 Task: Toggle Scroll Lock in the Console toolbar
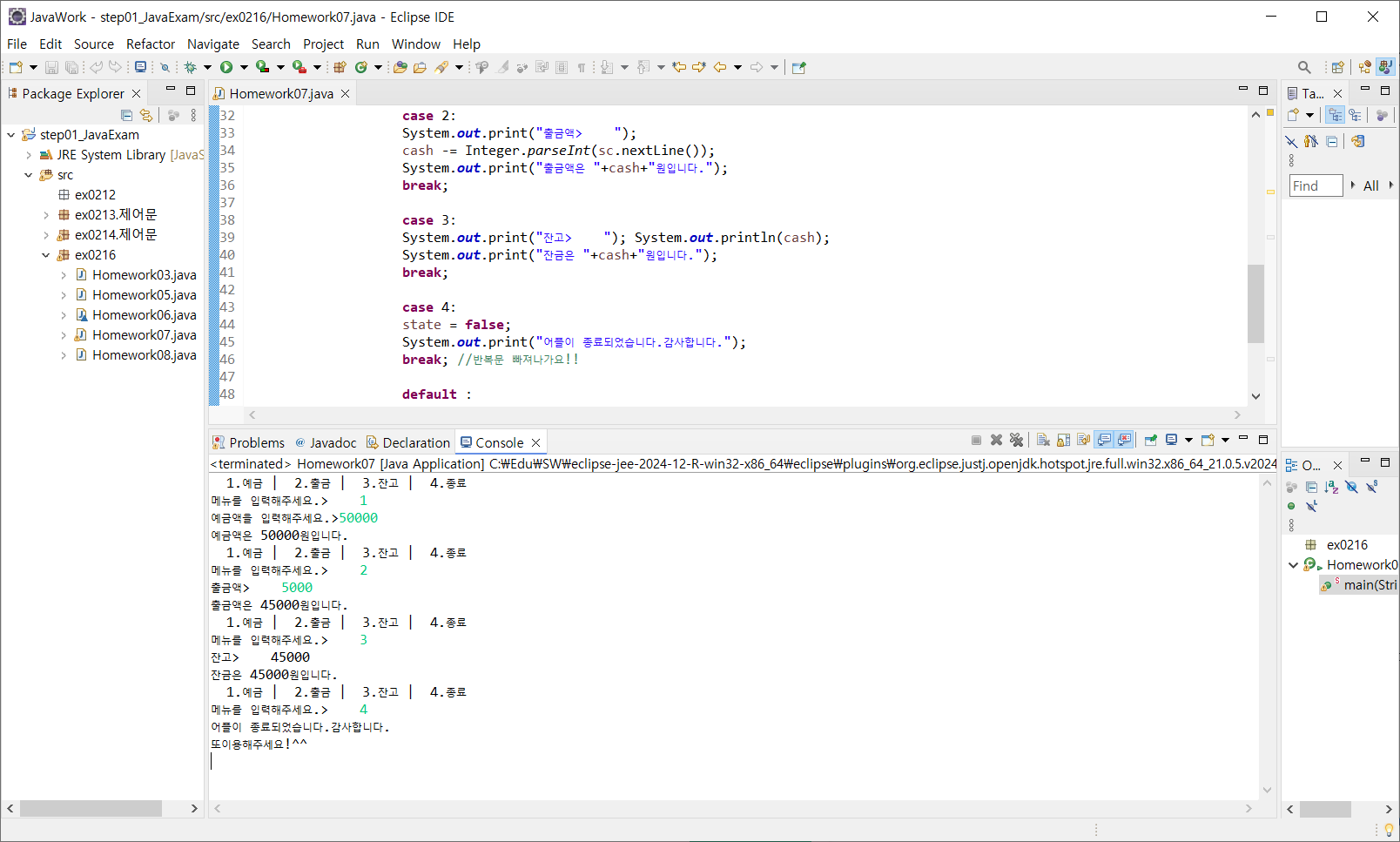[1063, 441]
